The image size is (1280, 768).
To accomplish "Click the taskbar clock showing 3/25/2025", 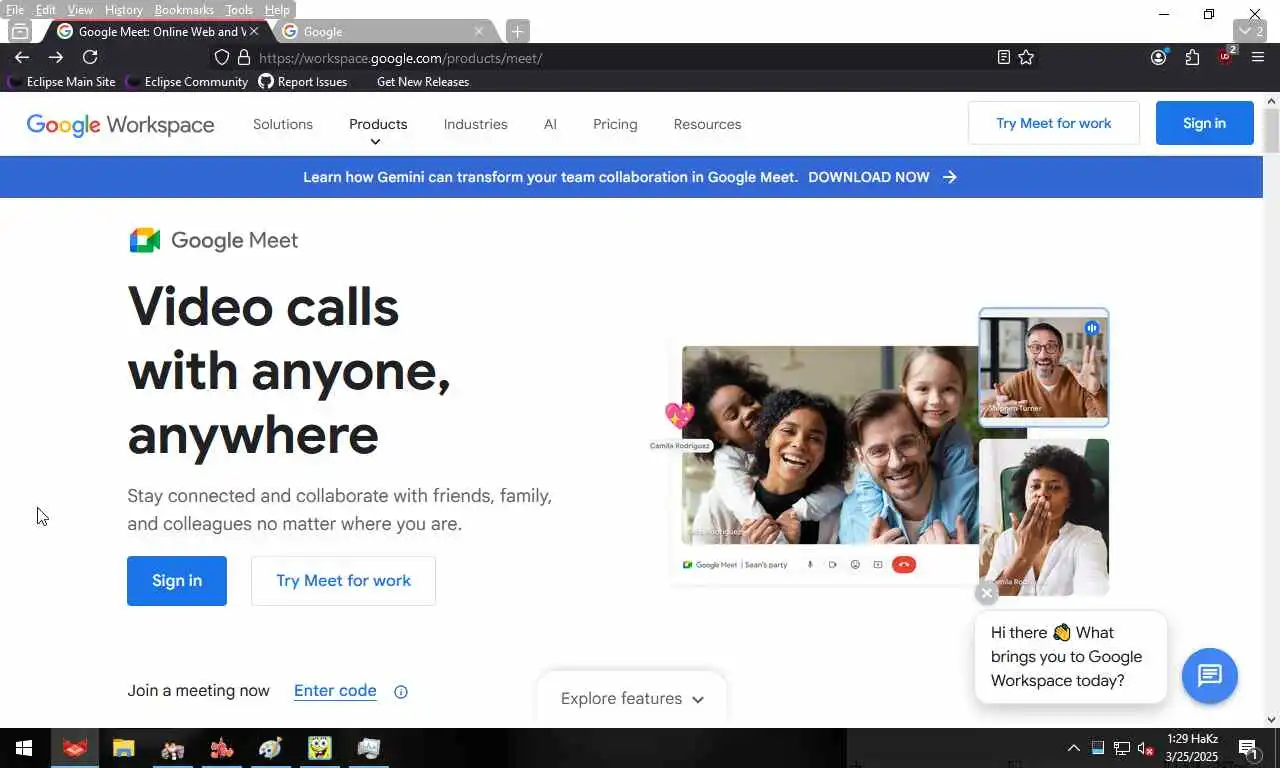I will click(1192, 748).
